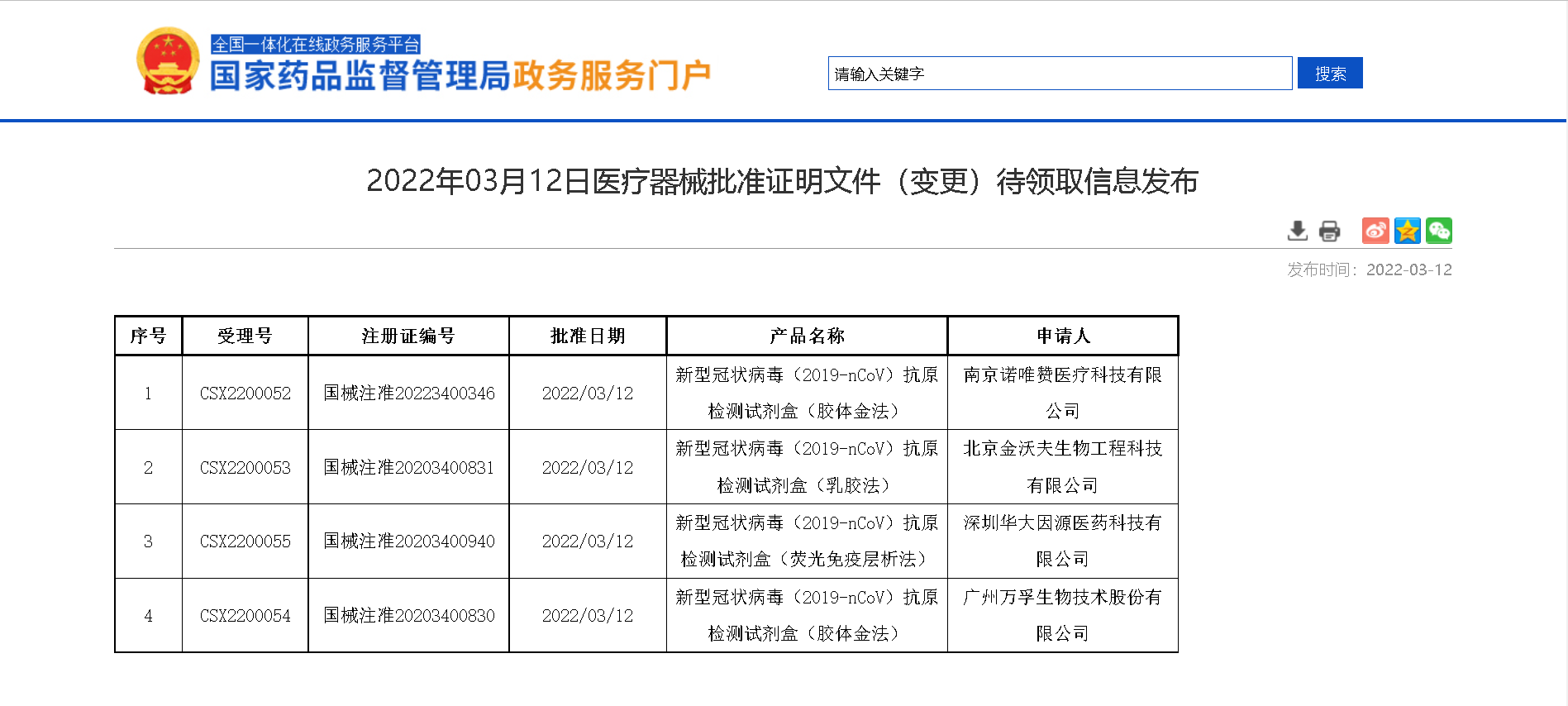Select registration number 国械注准20203400831
Viewport: 1568px width, 706px height.
click(409, 468)
